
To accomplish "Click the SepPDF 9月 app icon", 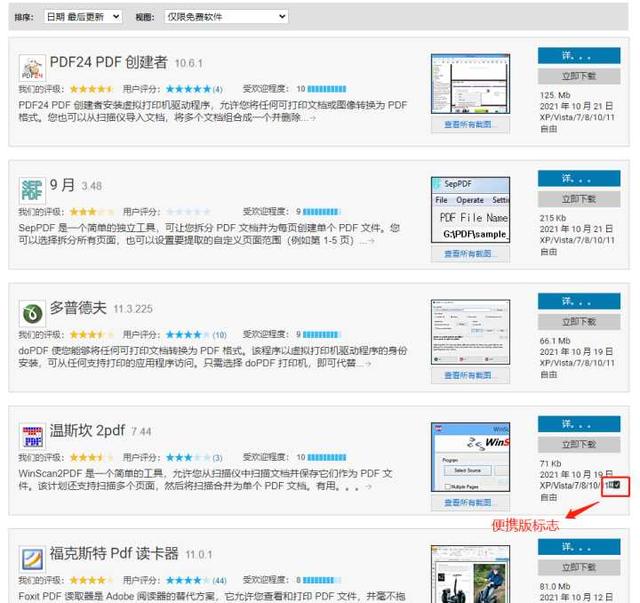I will coord(32,190).
